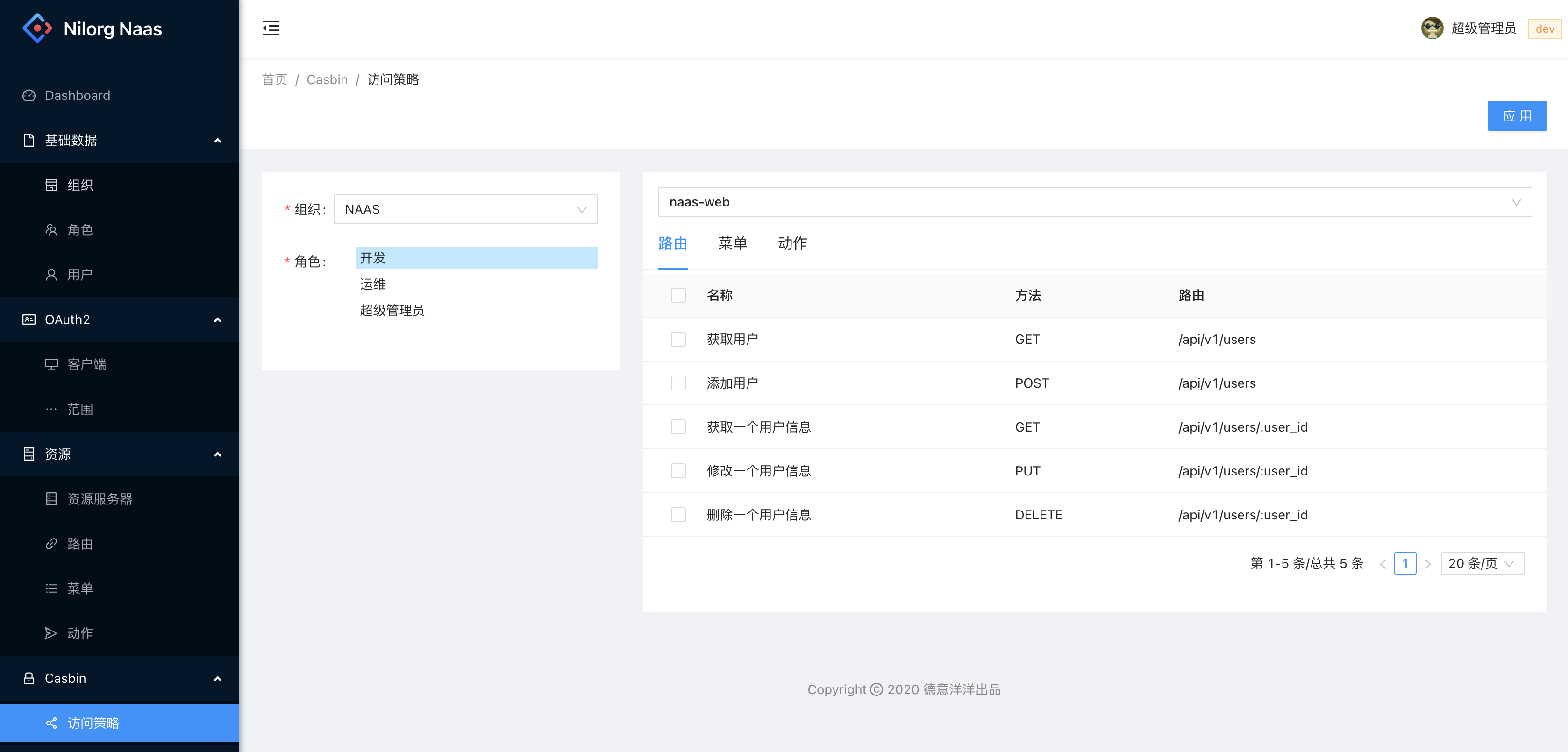The height and width of the screenshot is (752, 1568).
Task: Open 资源服务器 via its server icon
Action: pos(51,498)
